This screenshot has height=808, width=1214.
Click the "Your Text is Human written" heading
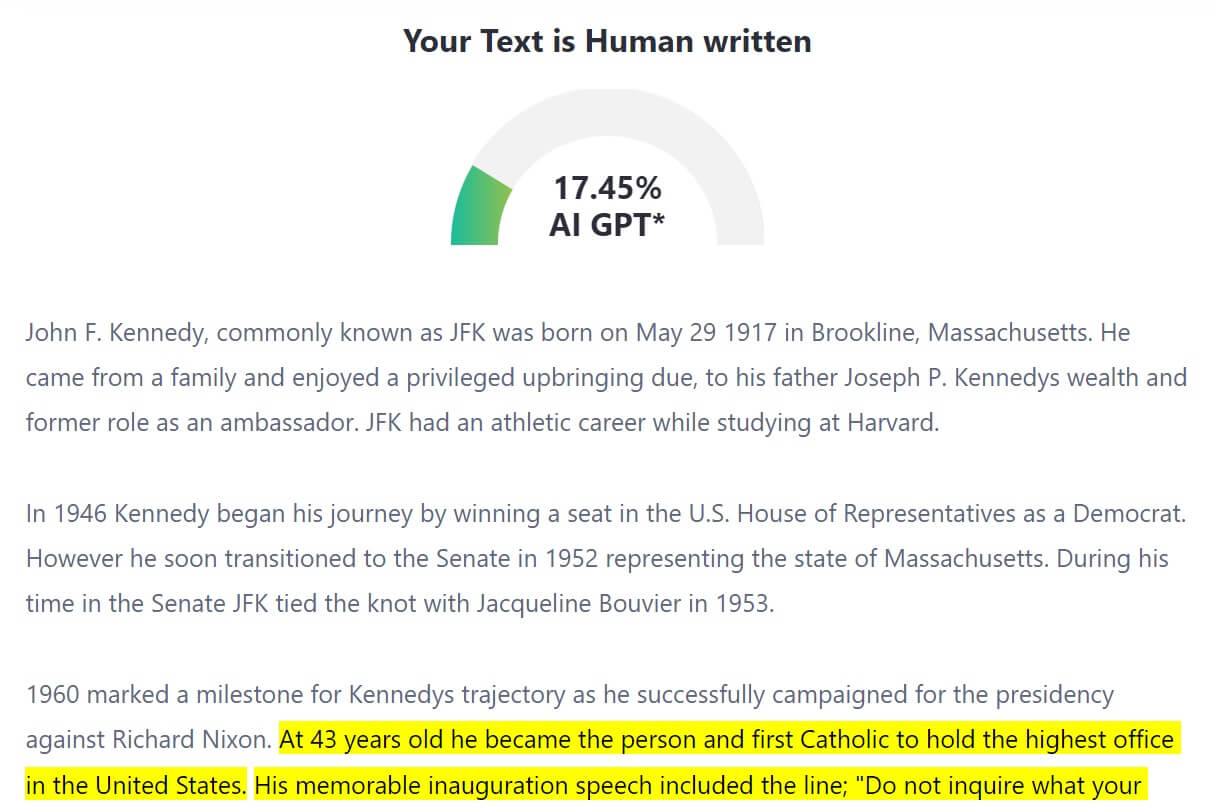click(x=607, y=41)
